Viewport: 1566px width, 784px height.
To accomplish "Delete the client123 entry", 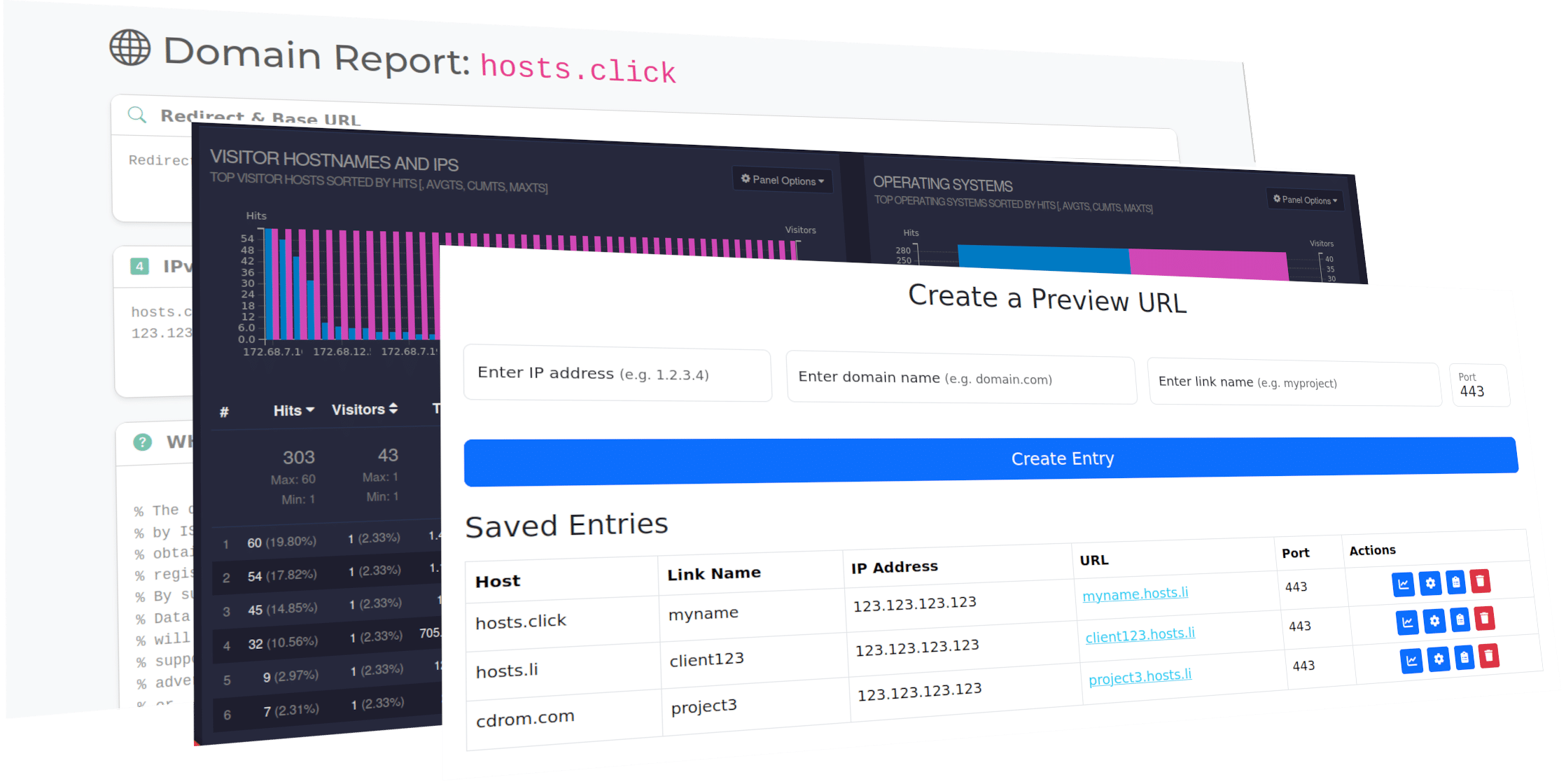I will (1484, 618).
